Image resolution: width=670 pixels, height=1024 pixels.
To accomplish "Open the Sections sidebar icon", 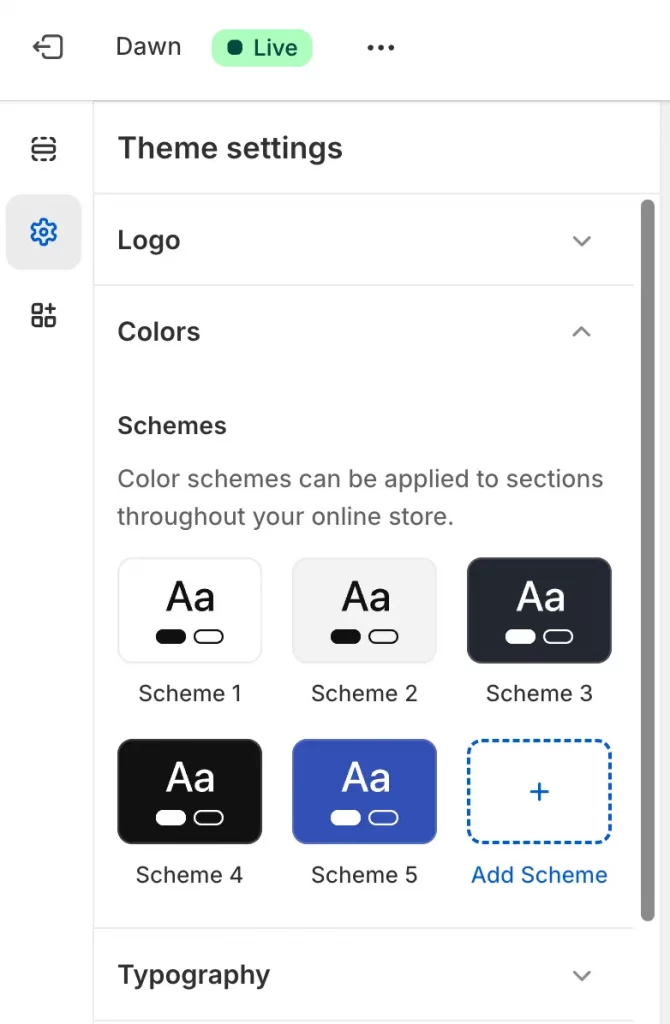I will pyautogui.click(x=44, y=149).
